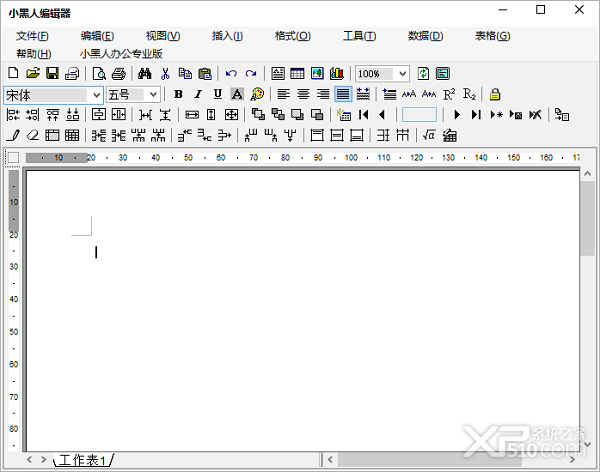Open the 工具(T) menu
The height and width of the screenshot is (472, 600).
click(359, 36)
